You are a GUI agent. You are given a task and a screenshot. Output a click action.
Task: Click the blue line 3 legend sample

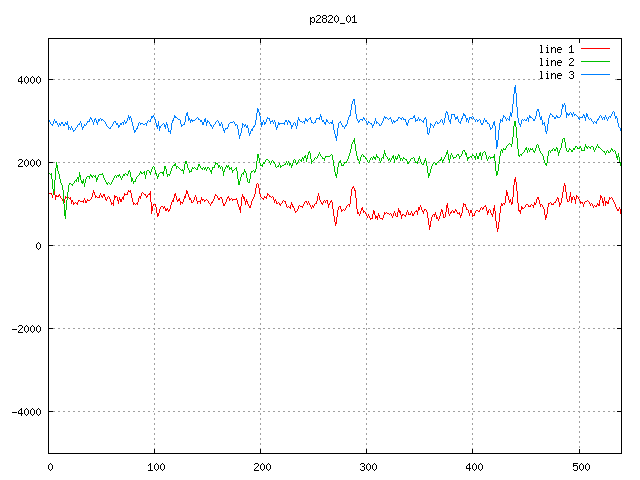[596, 75]
